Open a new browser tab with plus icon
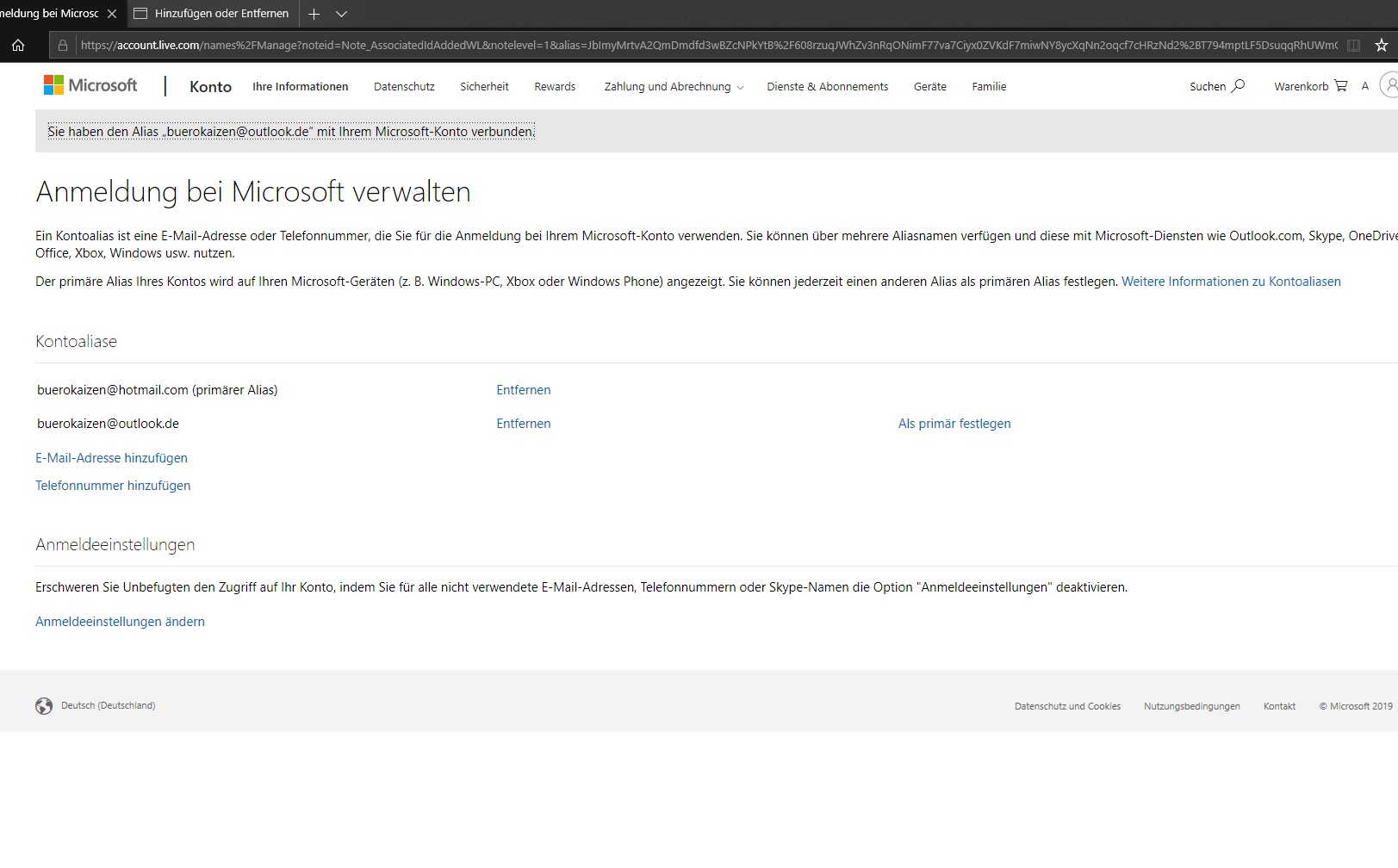The width and height of the screenshot is (1398, 868). point(314,14)
